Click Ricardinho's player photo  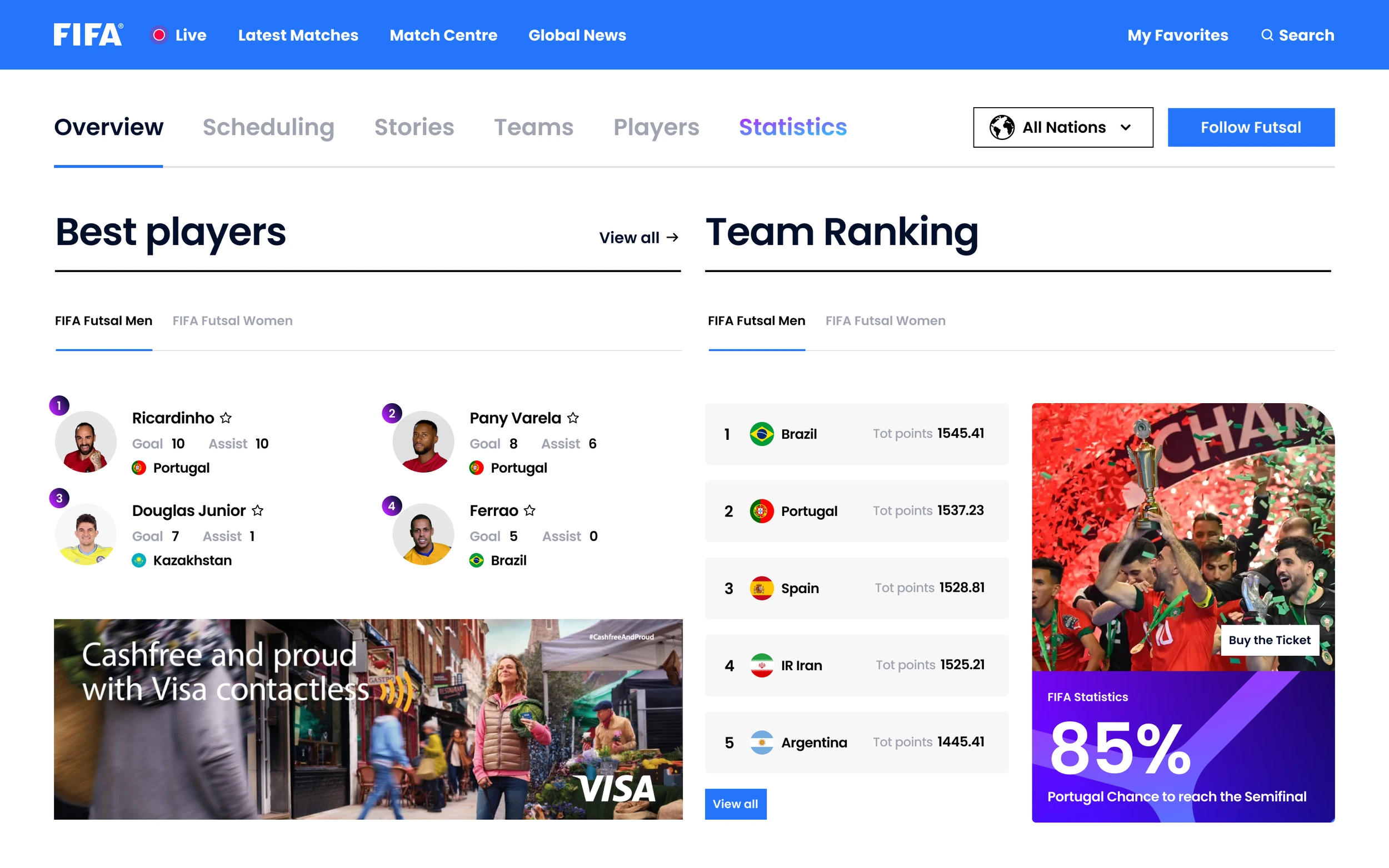coord(86,441)
